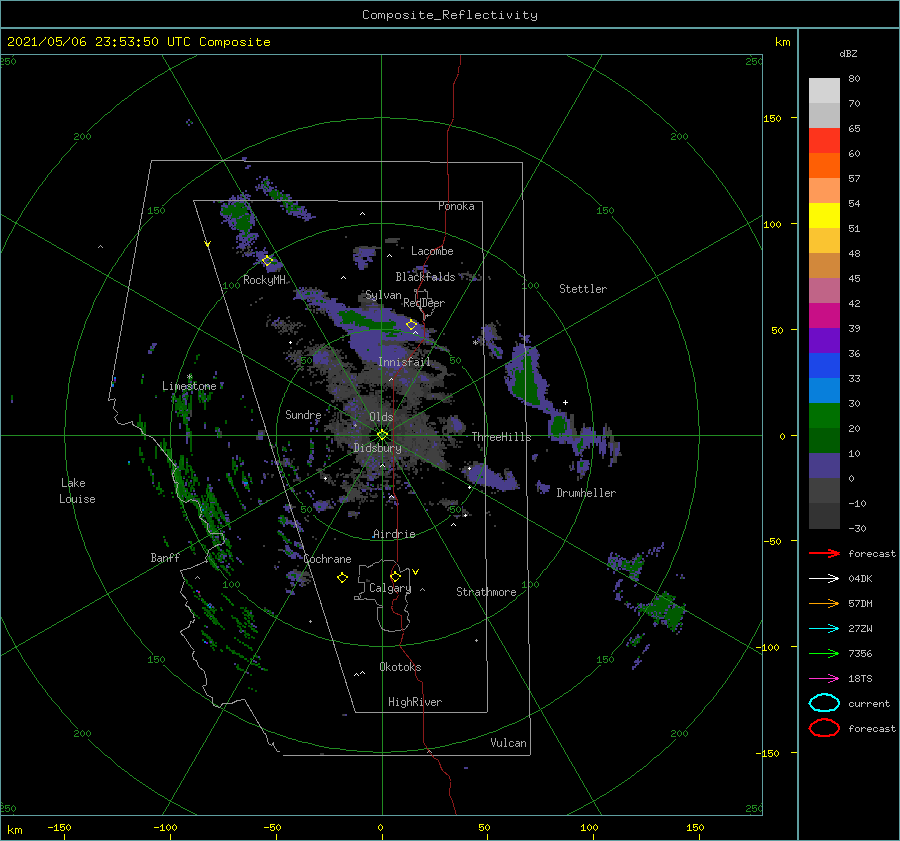This screenshot has height=841, width=900.
Task: Click the Sundre town label
Action: [303, 414]
